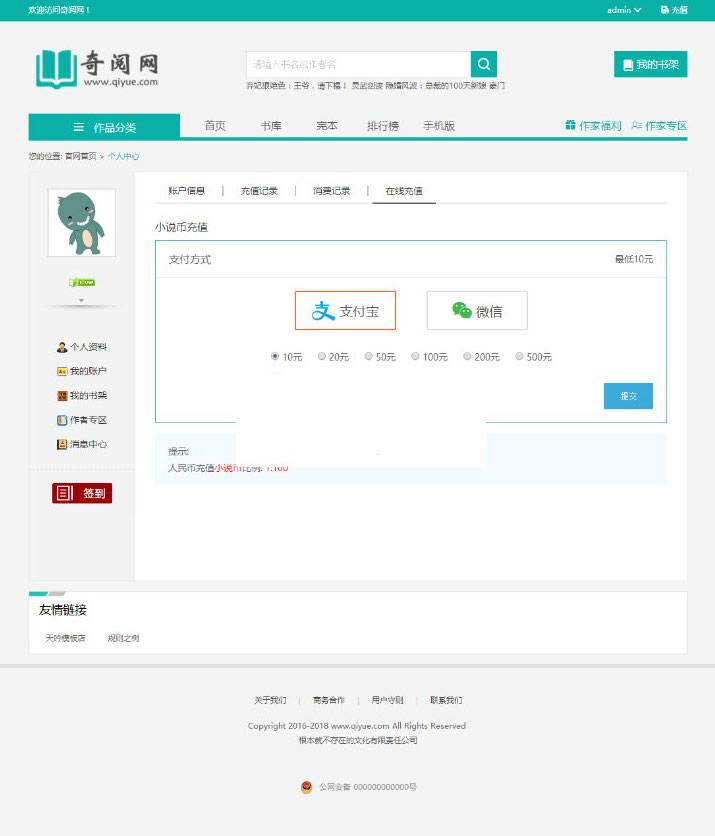Image resolution: width=715 pixels, height=836 pixels.
Task: Expand the arrow below the avatar badge
Action: pyautogui.click(x=82, y=300)
